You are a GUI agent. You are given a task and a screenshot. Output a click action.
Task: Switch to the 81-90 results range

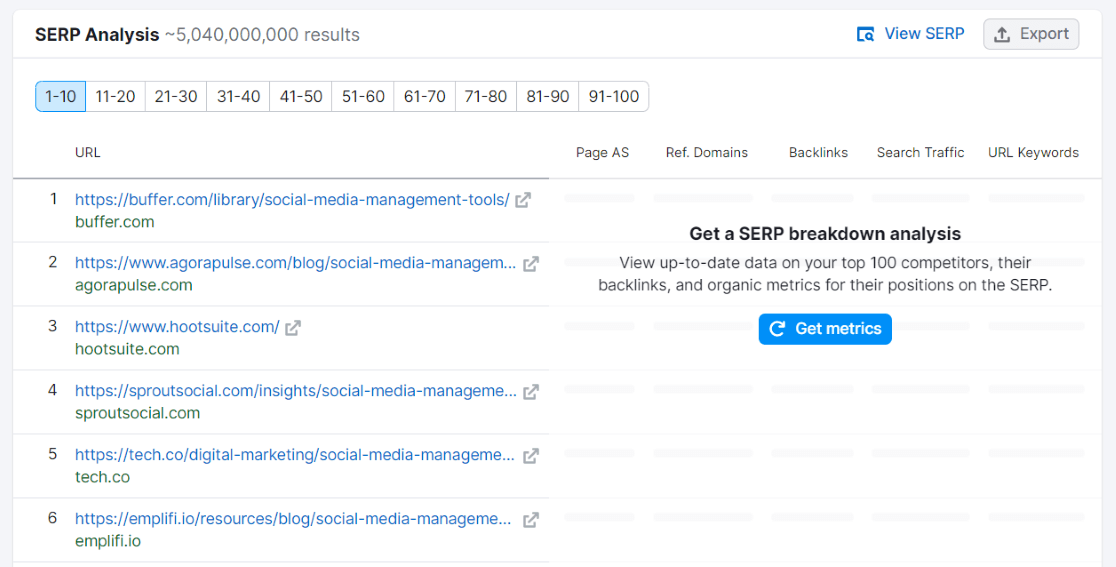click(548, 96)
